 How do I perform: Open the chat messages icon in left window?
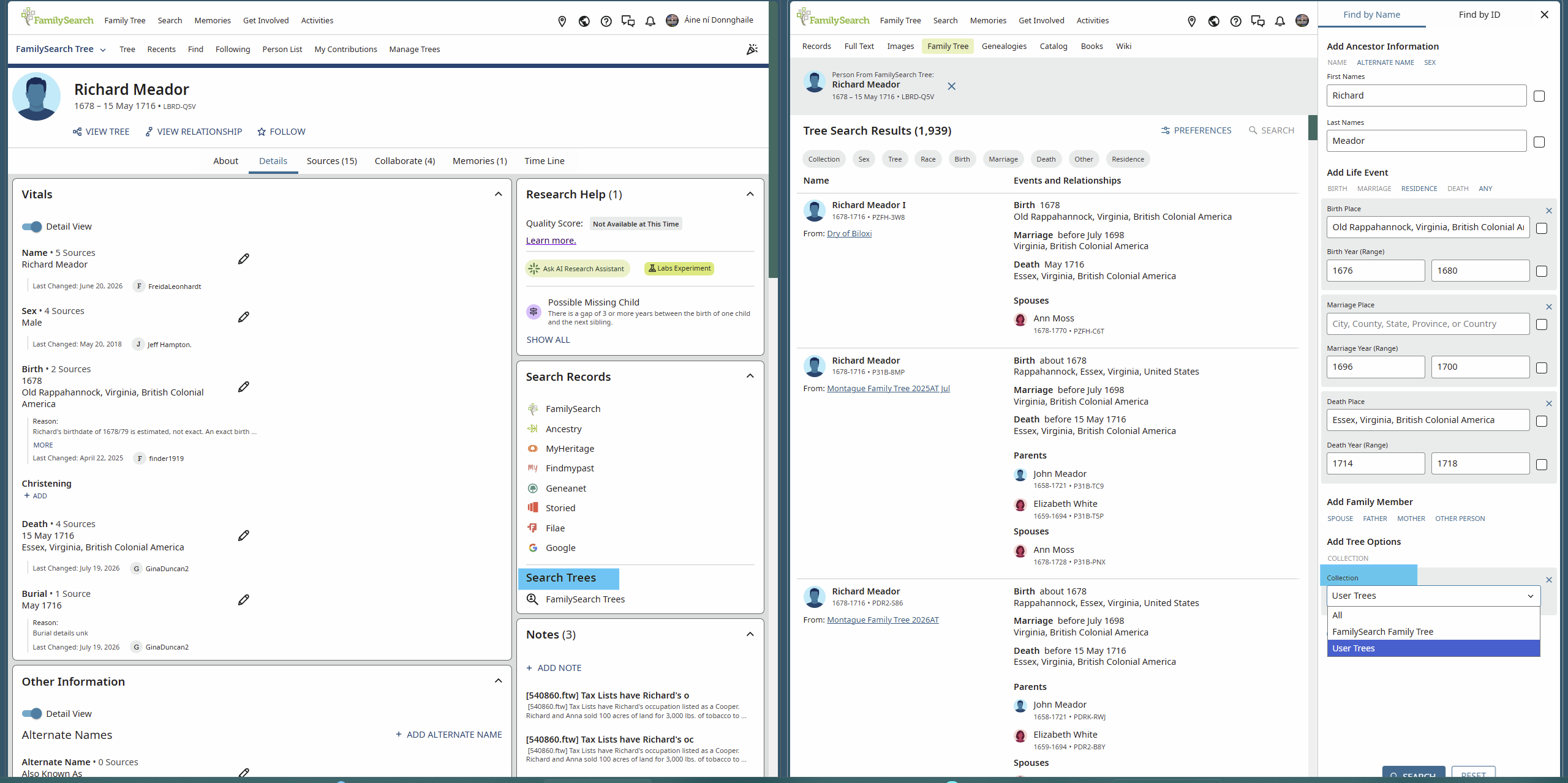click(628, 21)
